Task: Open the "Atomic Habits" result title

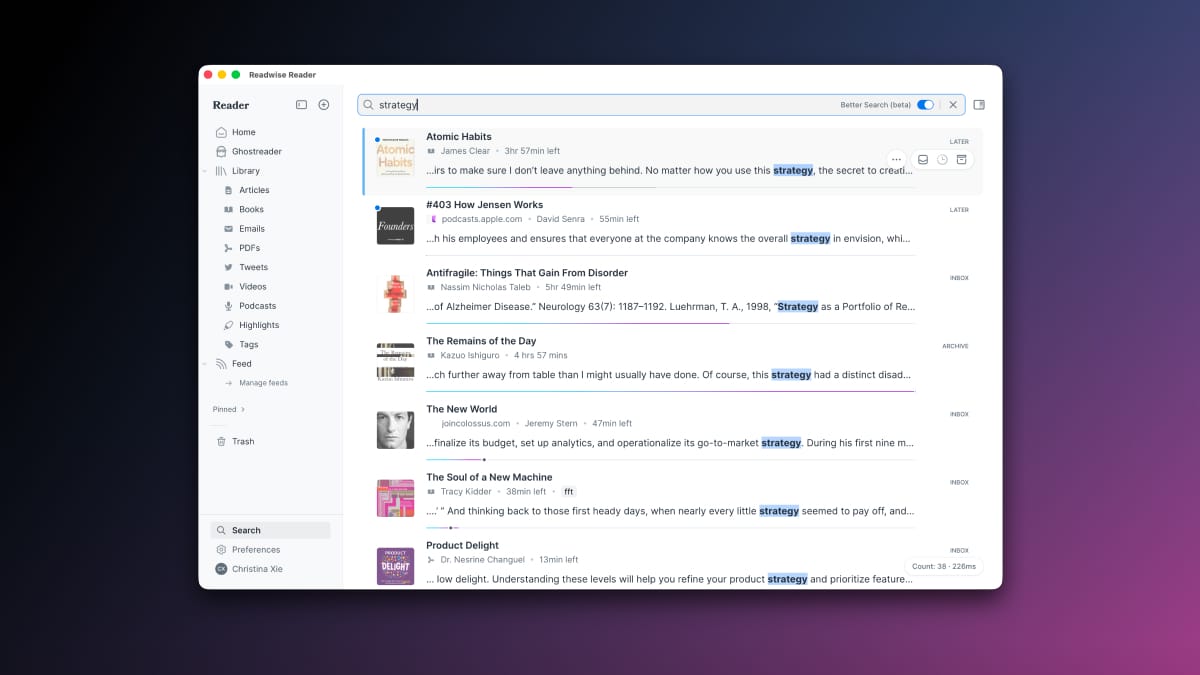Action: pyautogui.click(x=459, y=137)
